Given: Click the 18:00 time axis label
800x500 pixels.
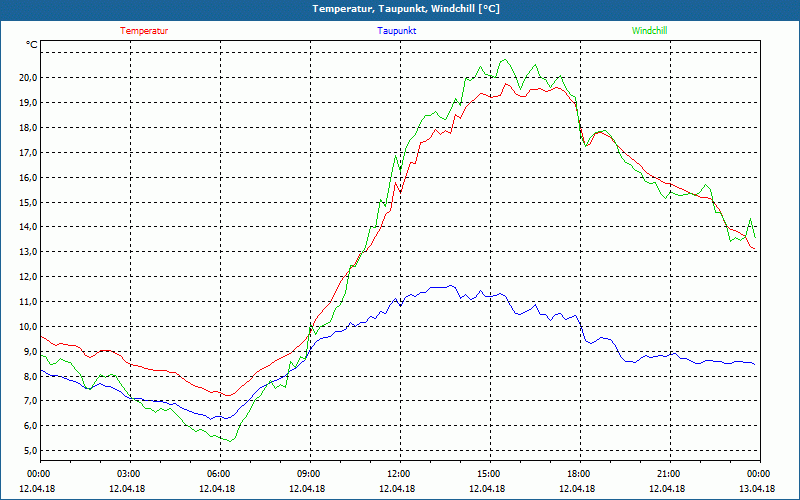Looking at the screenshot, I should (x=580, y=474).
